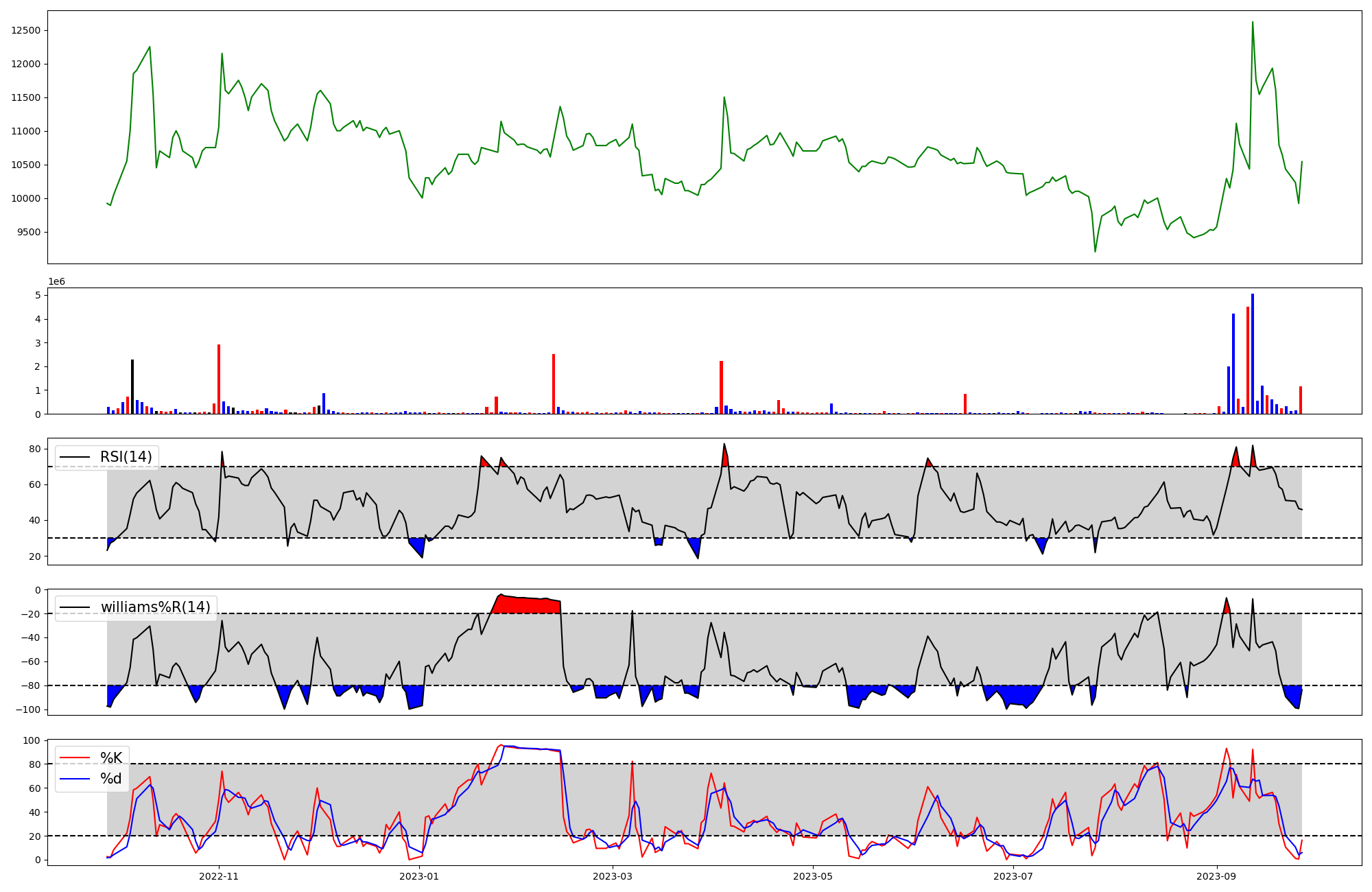Click the 1e6 exponent label above volume chart
Image resolution: width=1372 pixels, height=892 pixels.
pyautogui.click(x=56, y=282)
